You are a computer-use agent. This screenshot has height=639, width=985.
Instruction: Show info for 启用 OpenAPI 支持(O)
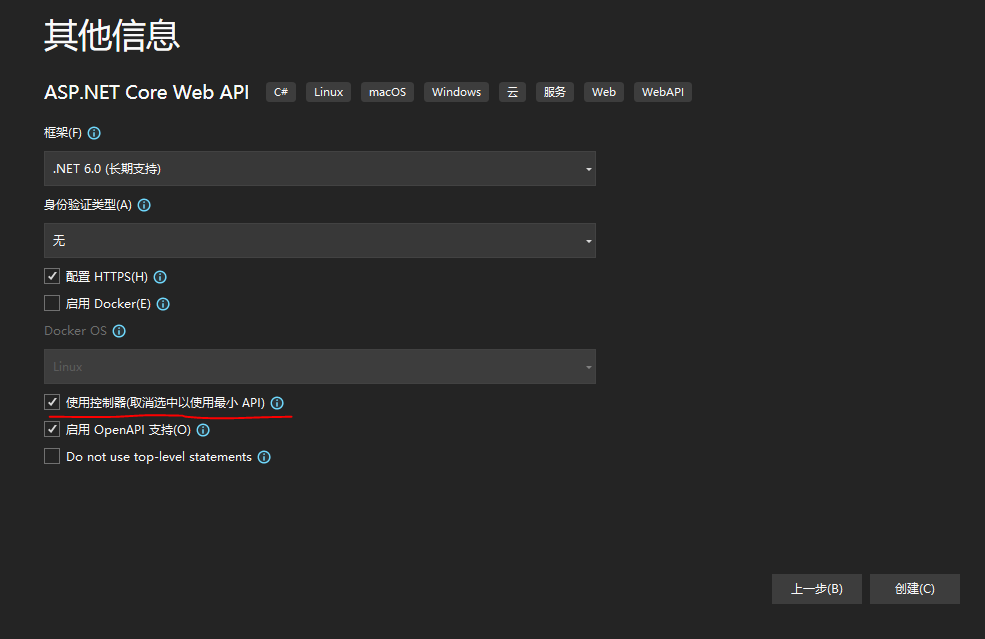(x=204, y=430)
